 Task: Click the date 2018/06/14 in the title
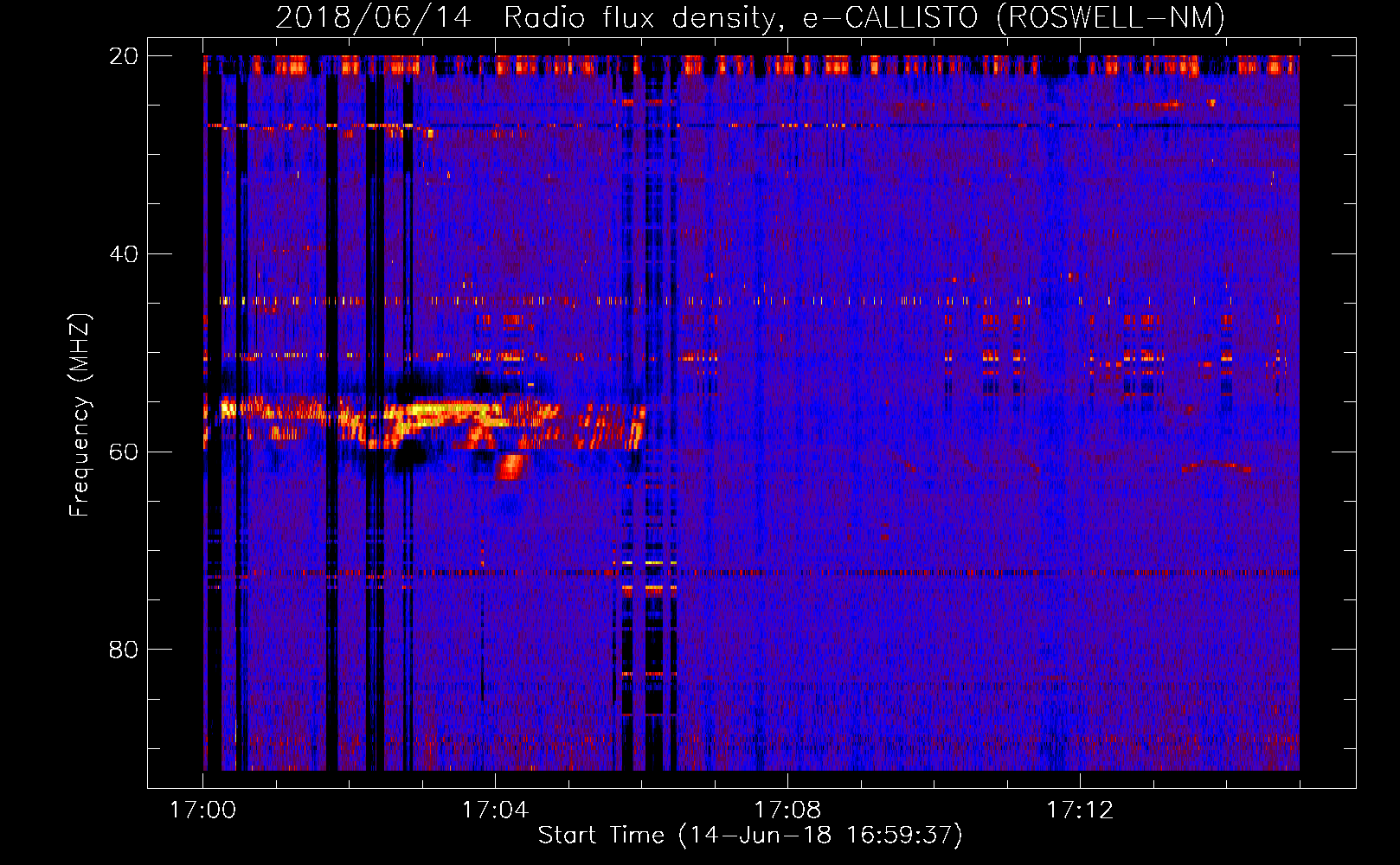(x=374, y=17)
